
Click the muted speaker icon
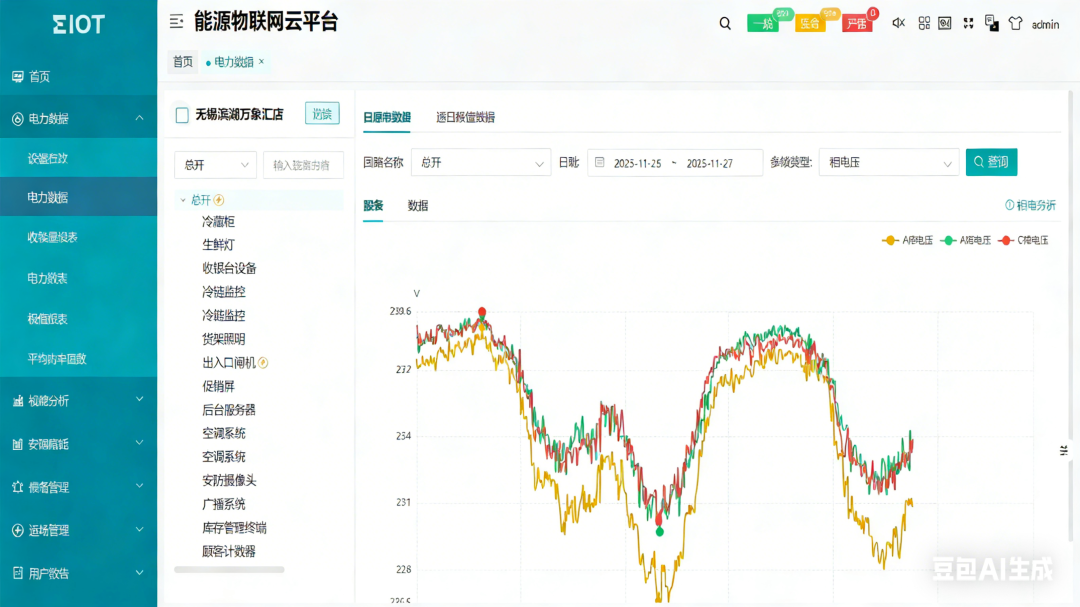(x=898, y=24)
